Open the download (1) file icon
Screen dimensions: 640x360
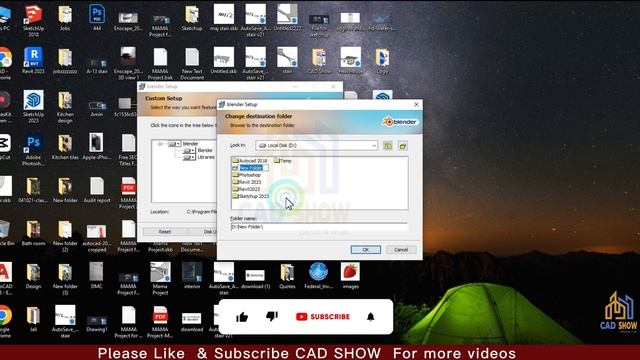point(256,279)
